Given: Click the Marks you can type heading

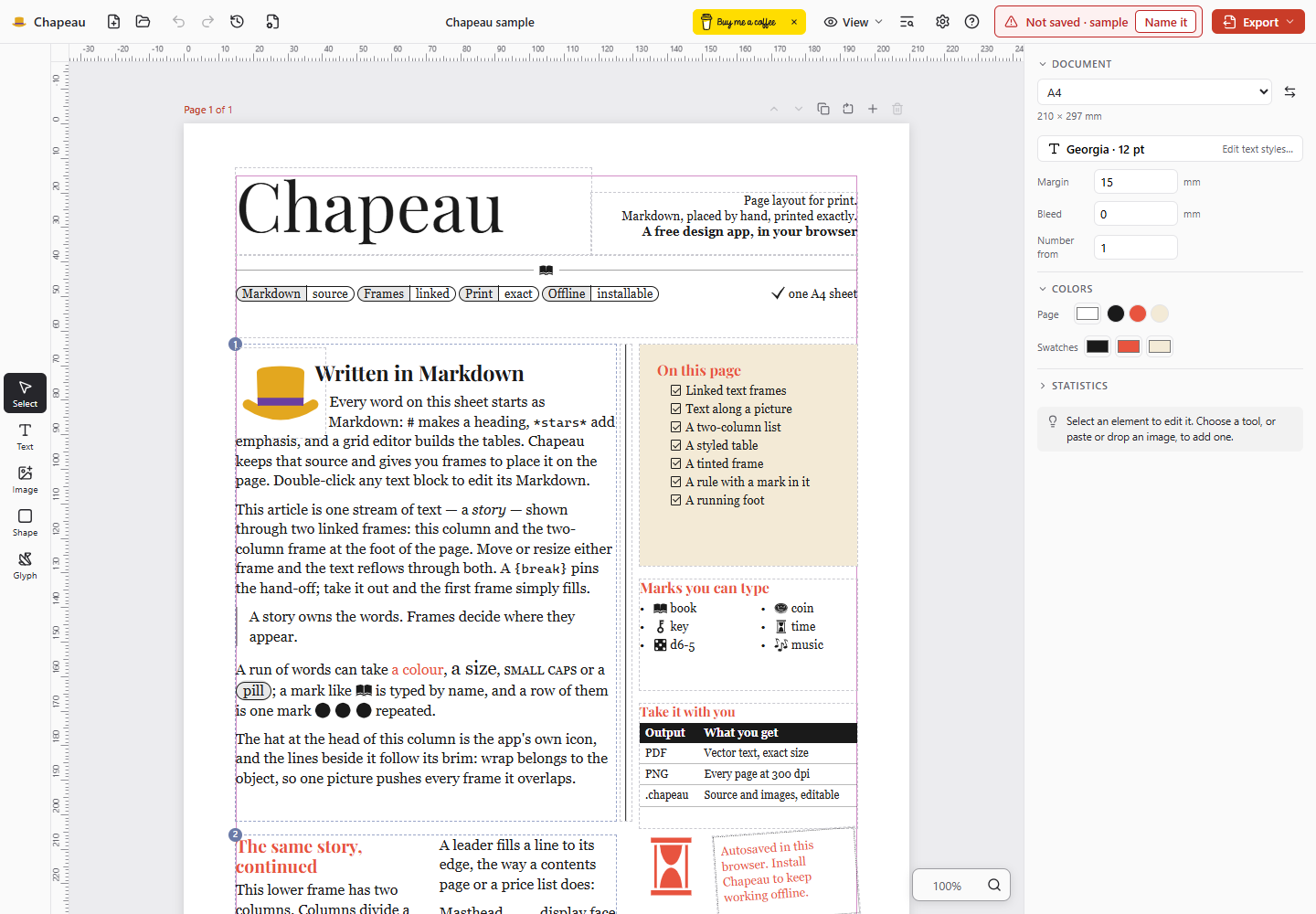Looking at the screenshot, I should [705, 588].
